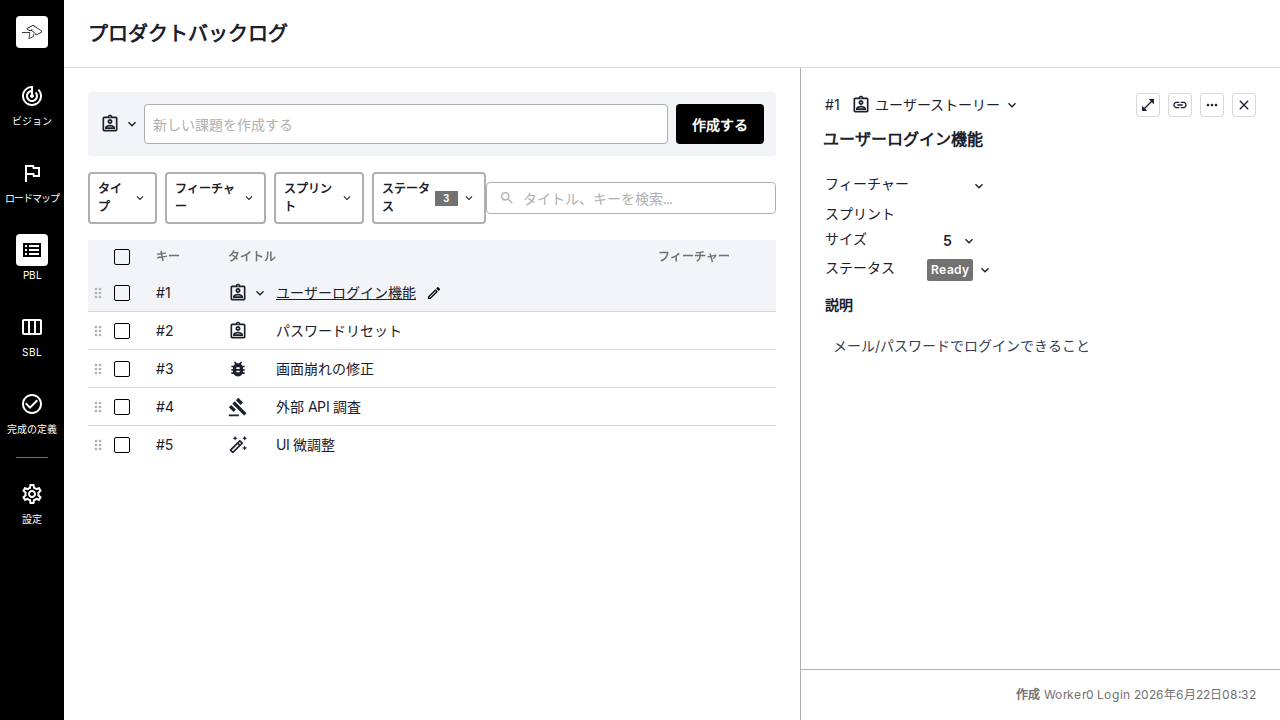Focus the タイトル、キーを検索 search field
Viewport: 1280px width, 720px height.
click(631, 198)
